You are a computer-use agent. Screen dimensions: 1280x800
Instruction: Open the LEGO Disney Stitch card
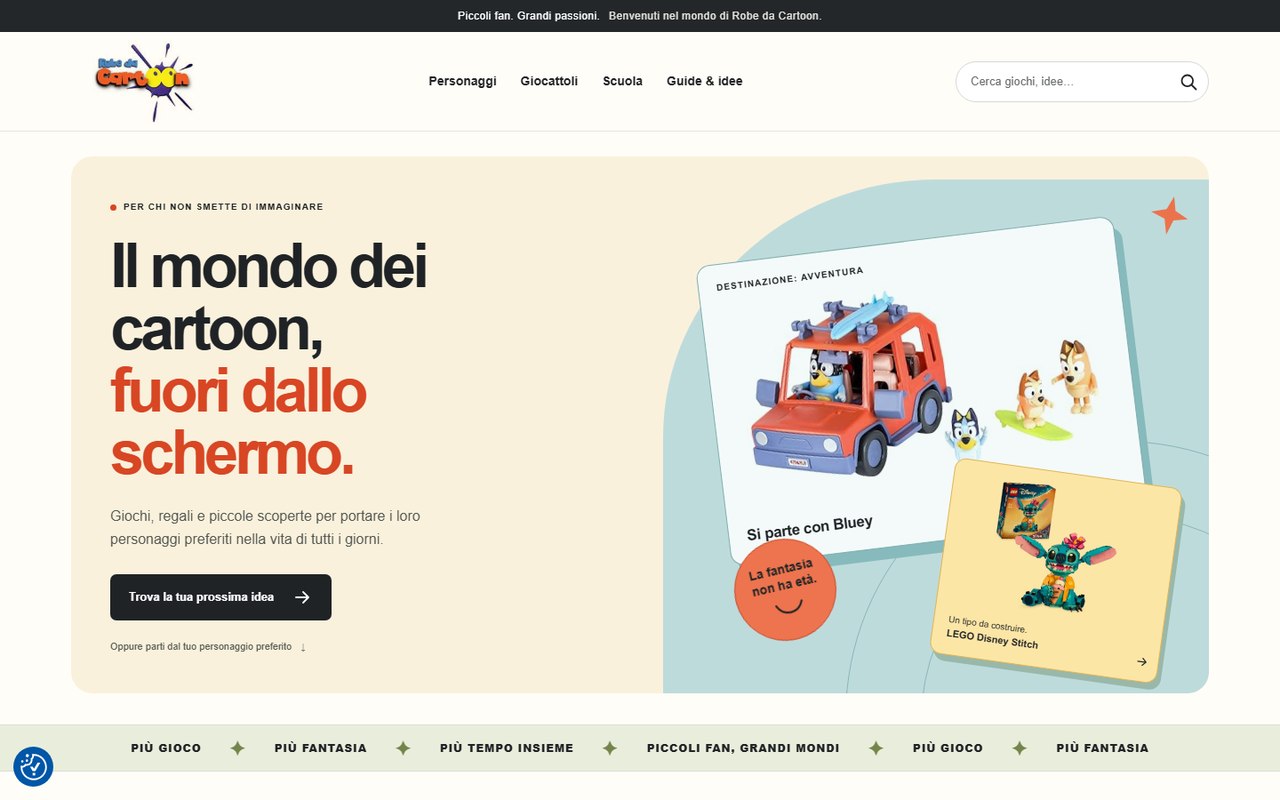click(1056, 571)
